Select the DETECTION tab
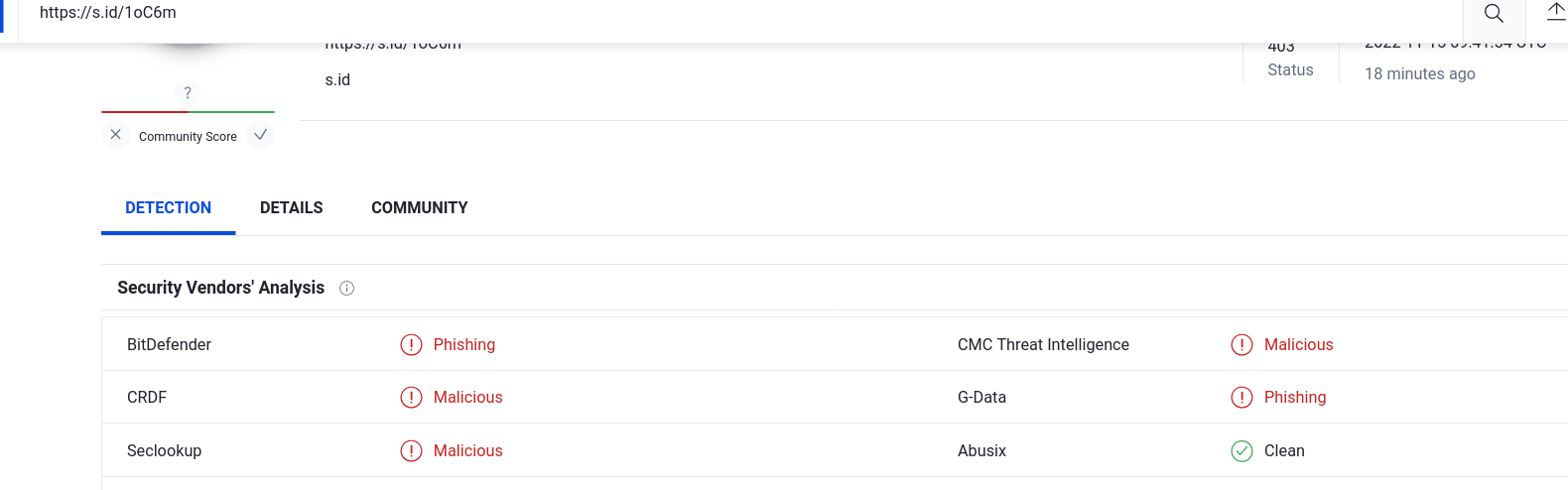This screenshot has height=490, width=1568. click(169, 207)
